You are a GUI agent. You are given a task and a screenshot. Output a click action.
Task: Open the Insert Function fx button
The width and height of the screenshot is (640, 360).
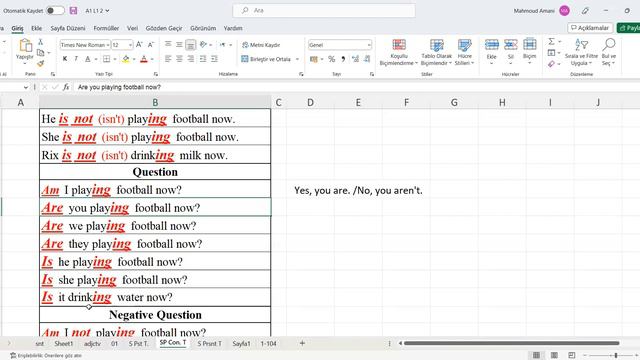(x=66, y=87)
